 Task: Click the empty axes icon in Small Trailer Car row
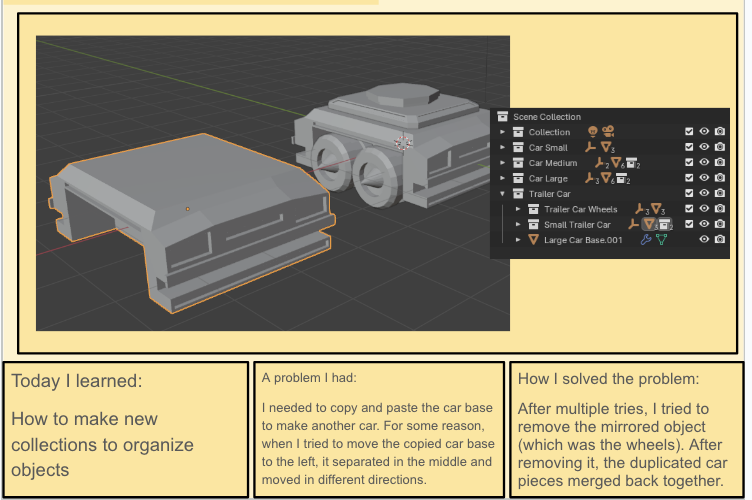634,224
